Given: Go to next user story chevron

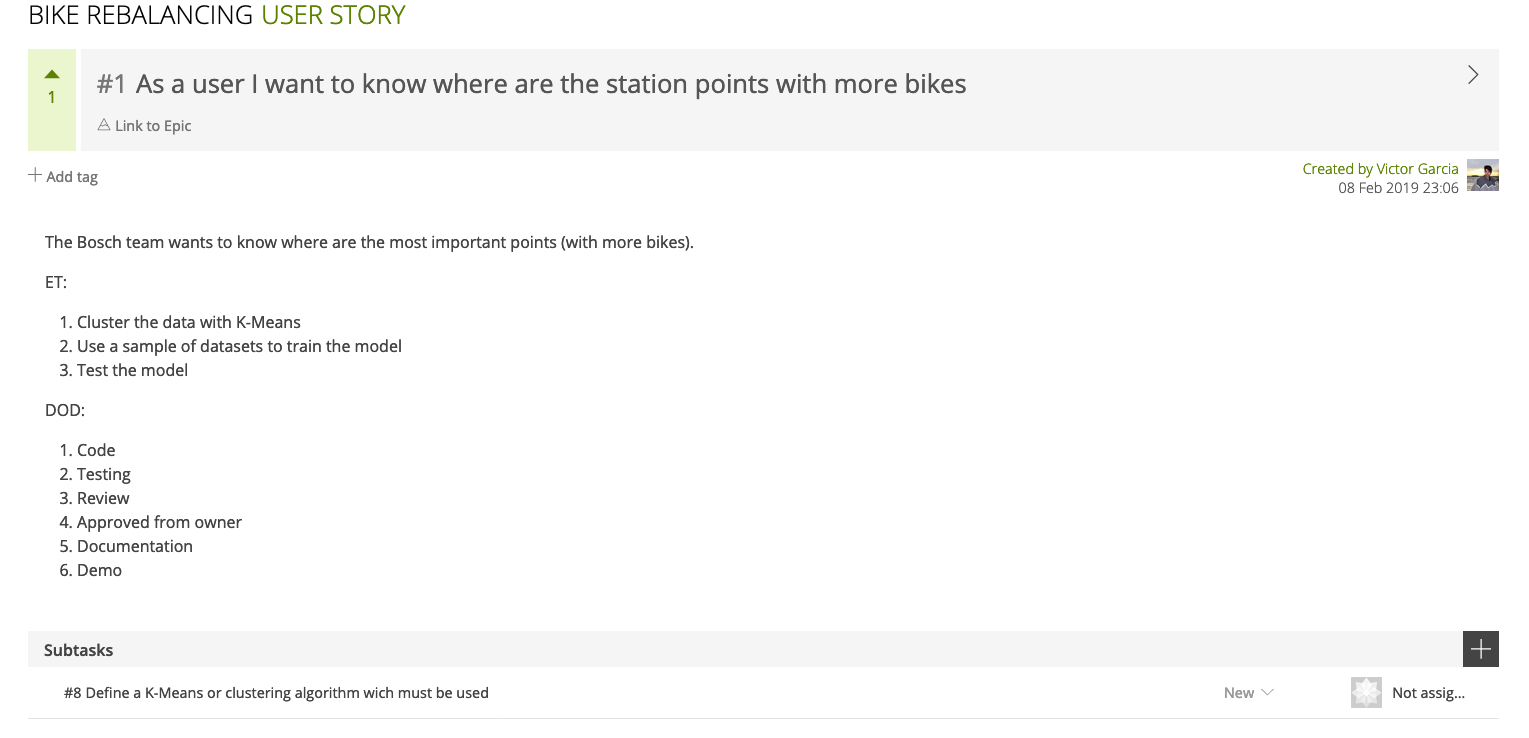Looking at the screenshot, I should point(1472,75).
